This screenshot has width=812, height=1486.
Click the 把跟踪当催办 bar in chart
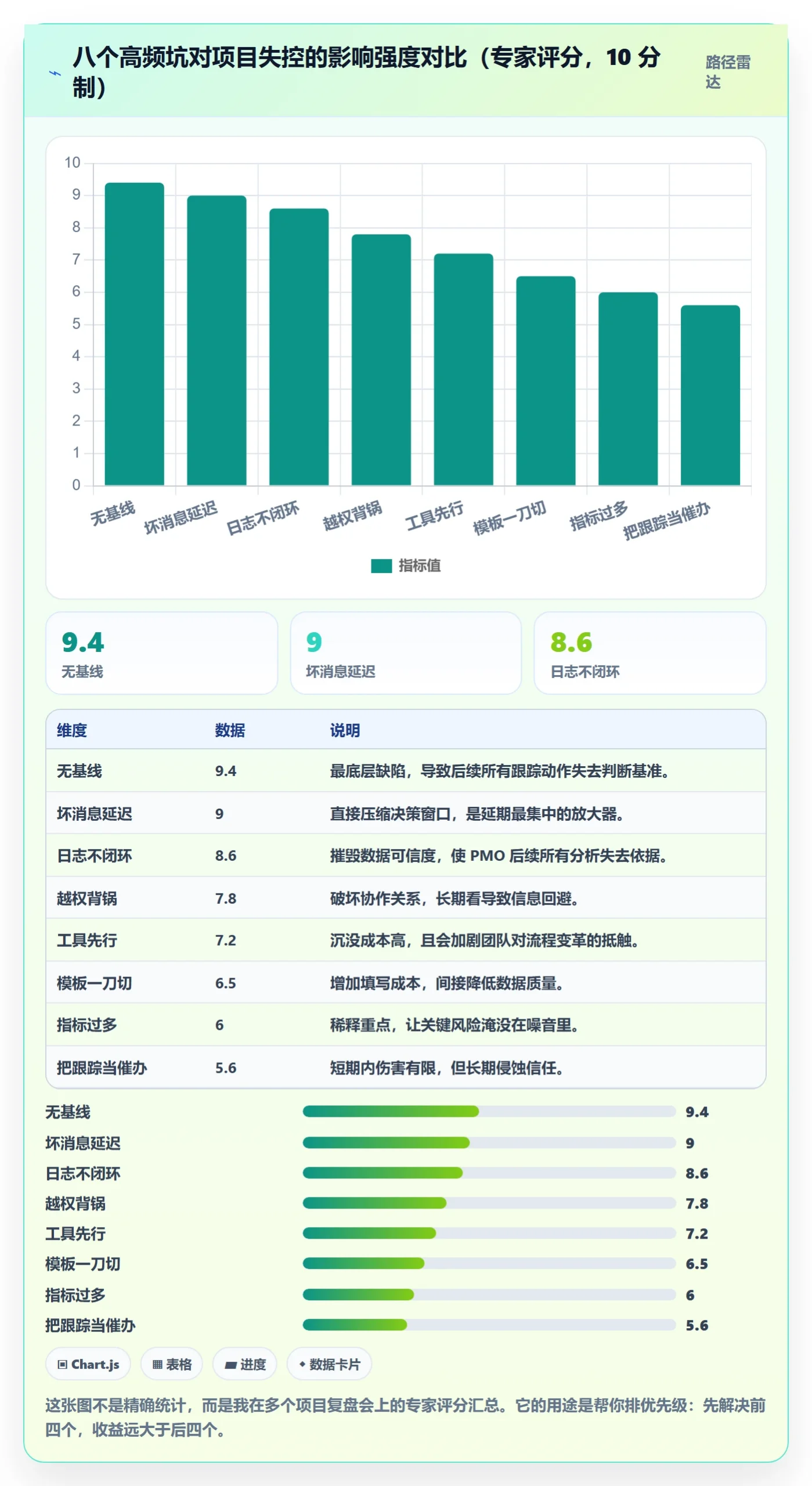pos(710,395)
